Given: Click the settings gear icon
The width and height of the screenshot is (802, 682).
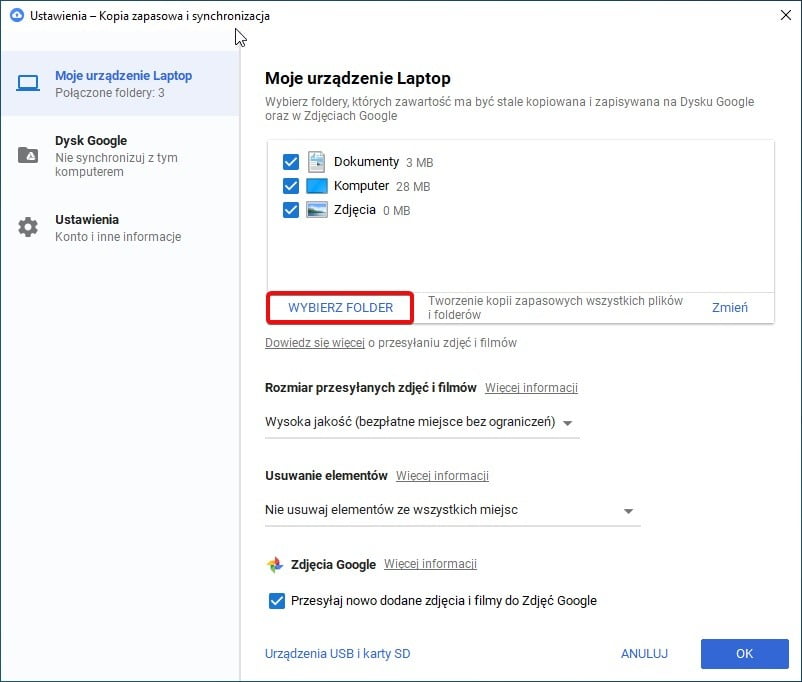Looking at the screenshot, I should point(28,227).
